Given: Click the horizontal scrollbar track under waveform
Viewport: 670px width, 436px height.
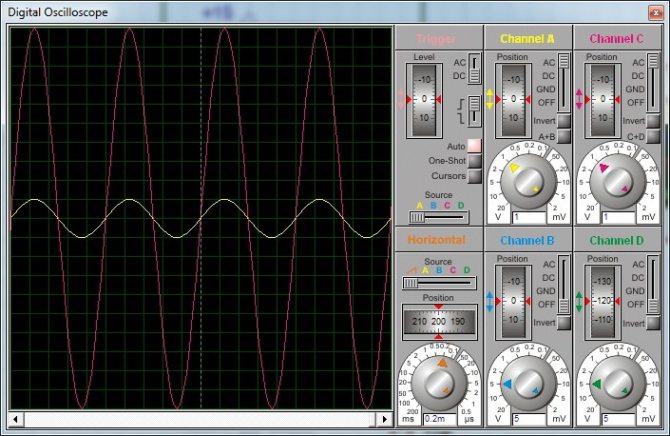Looking at the screenshot, I should coord(200,419).
